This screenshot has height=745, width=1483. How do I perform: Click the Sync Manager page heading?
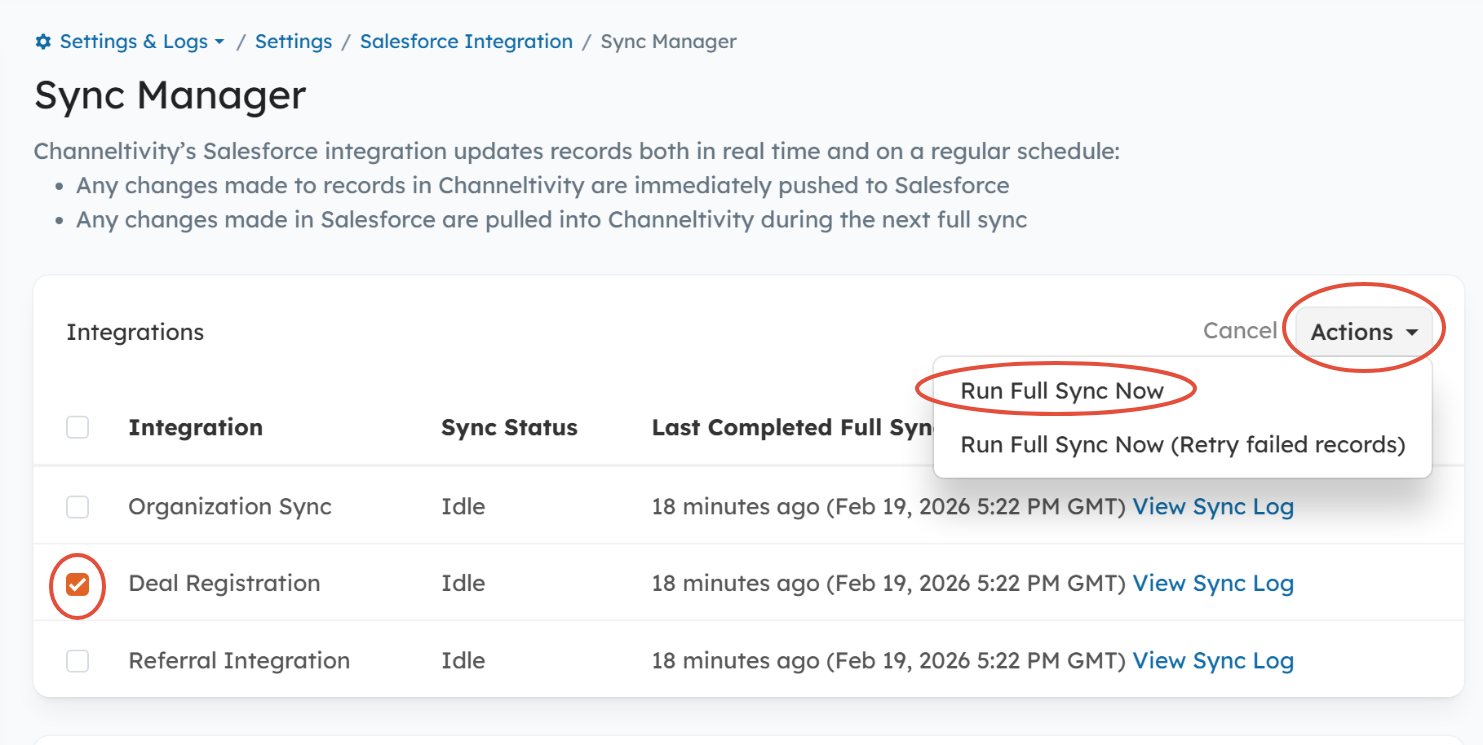click(x=170, y=96)
